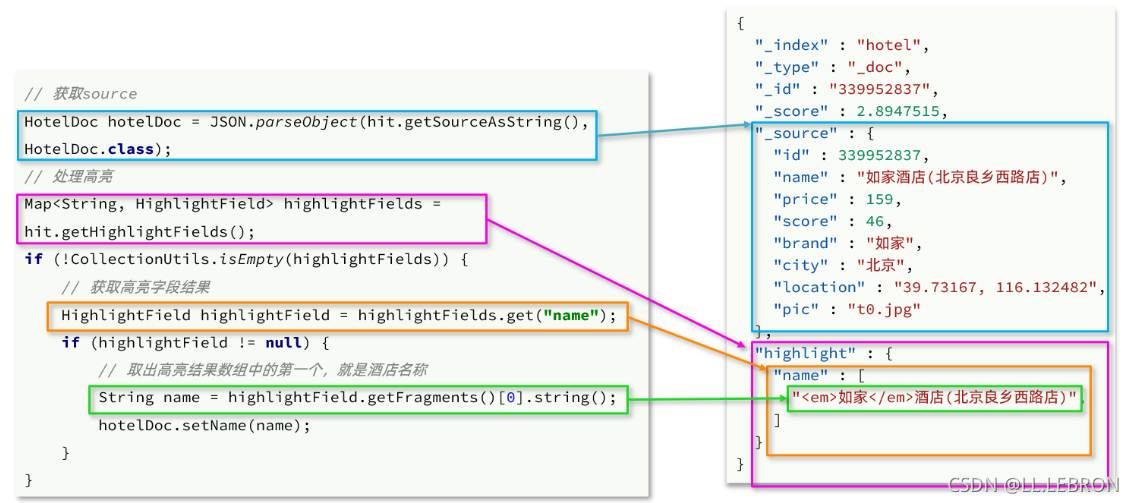Click the JSON line "_id" : "339952837"

[846, 90]
